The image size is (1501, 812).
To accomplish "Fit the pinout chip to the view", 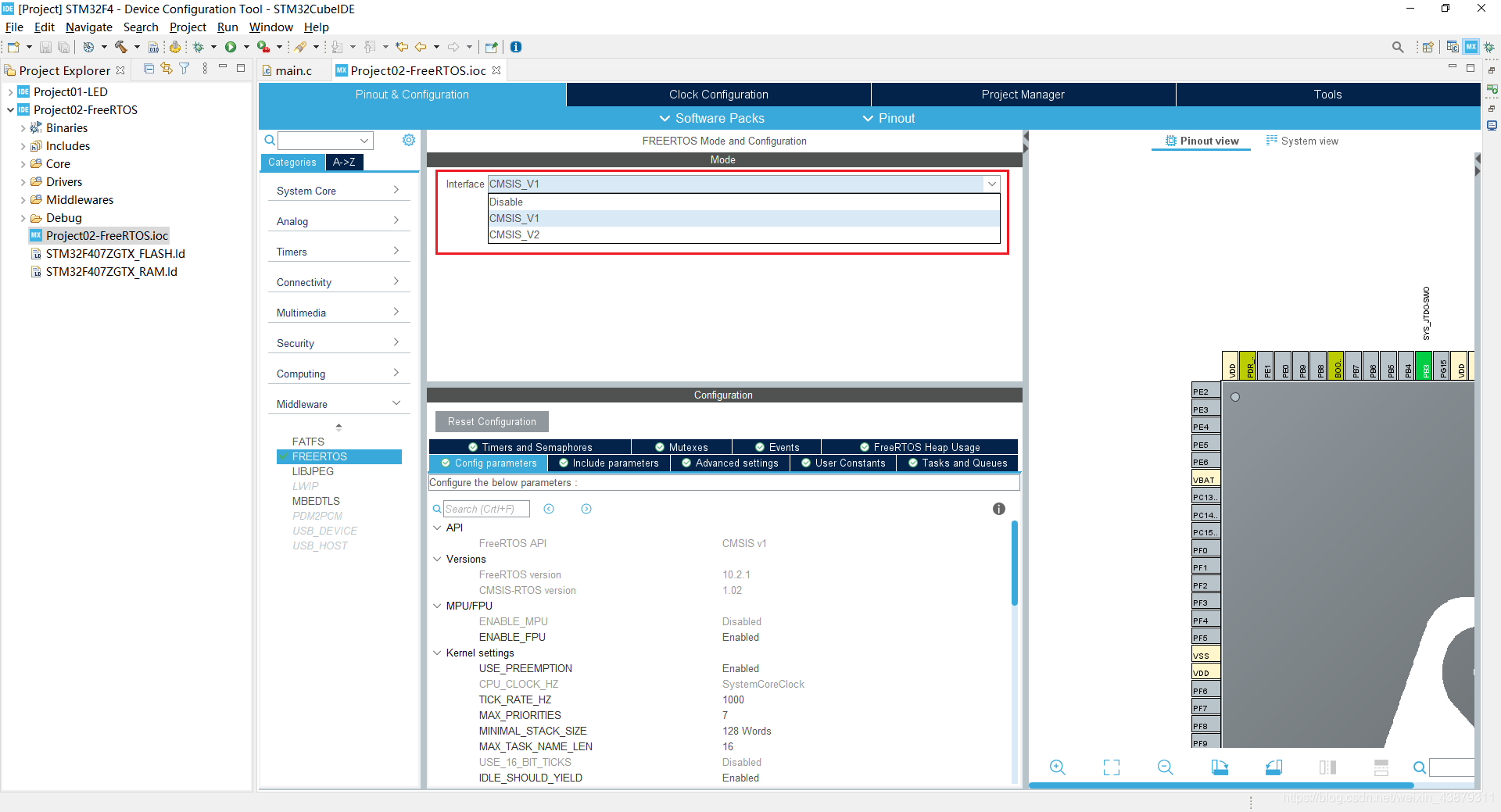I will (1112, 767).
